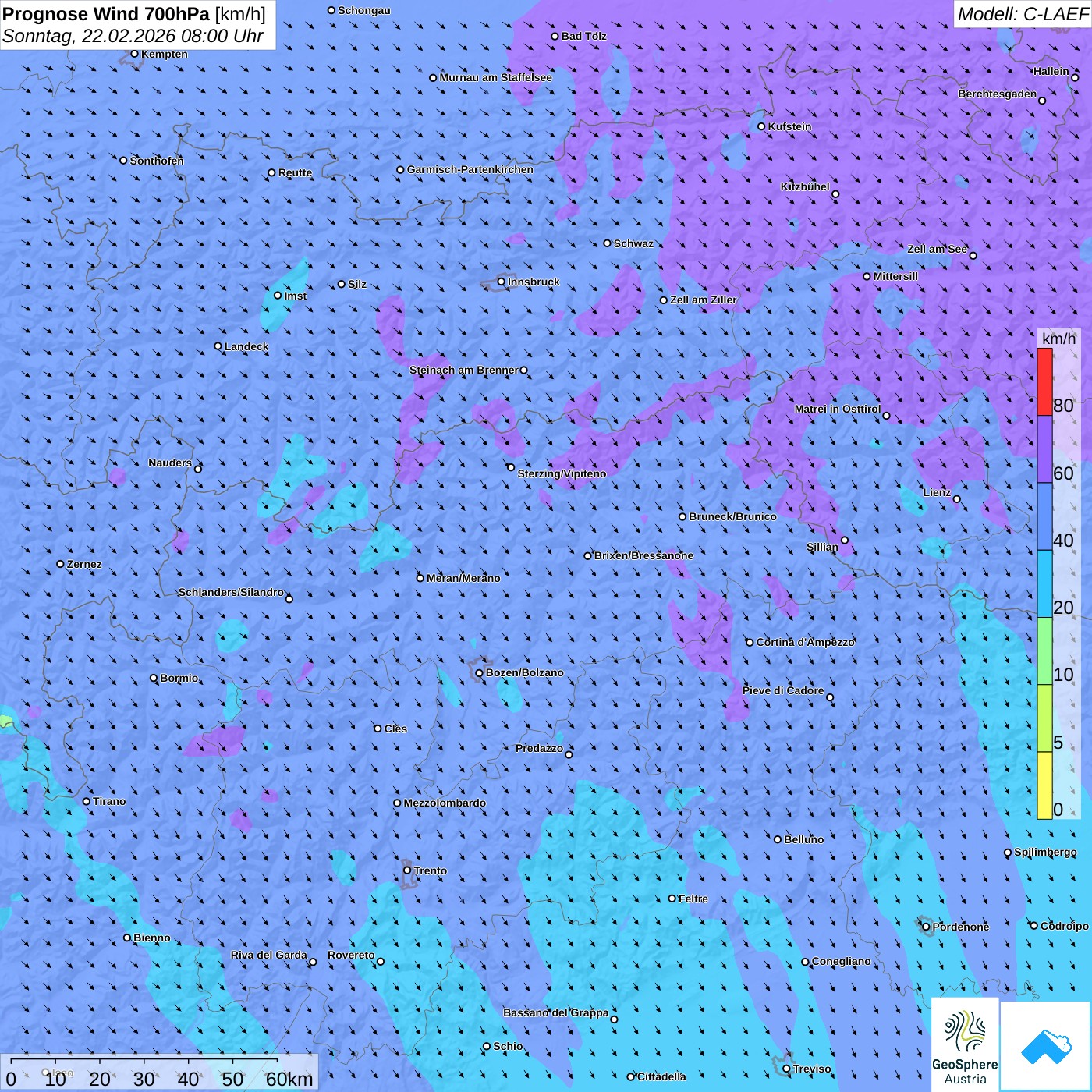
Task: Click the 'Matrei in Osttirol' label
Action: 837,409
